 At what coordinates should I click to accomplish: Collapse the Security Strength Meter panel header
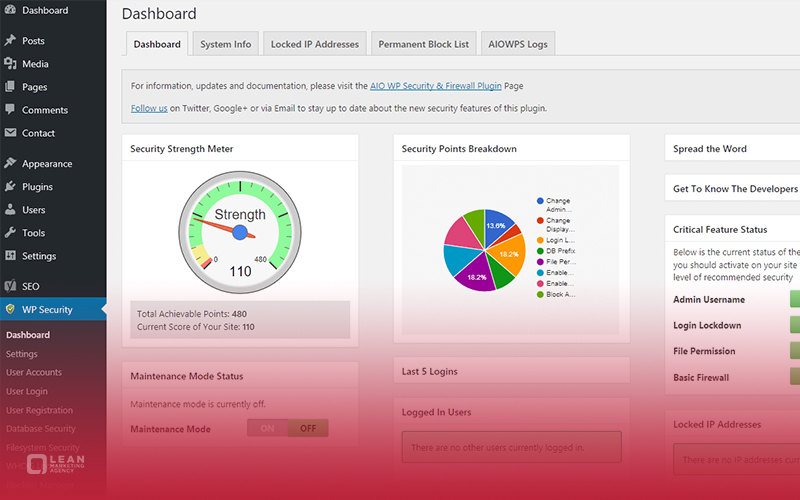click(x=240, y=148)
